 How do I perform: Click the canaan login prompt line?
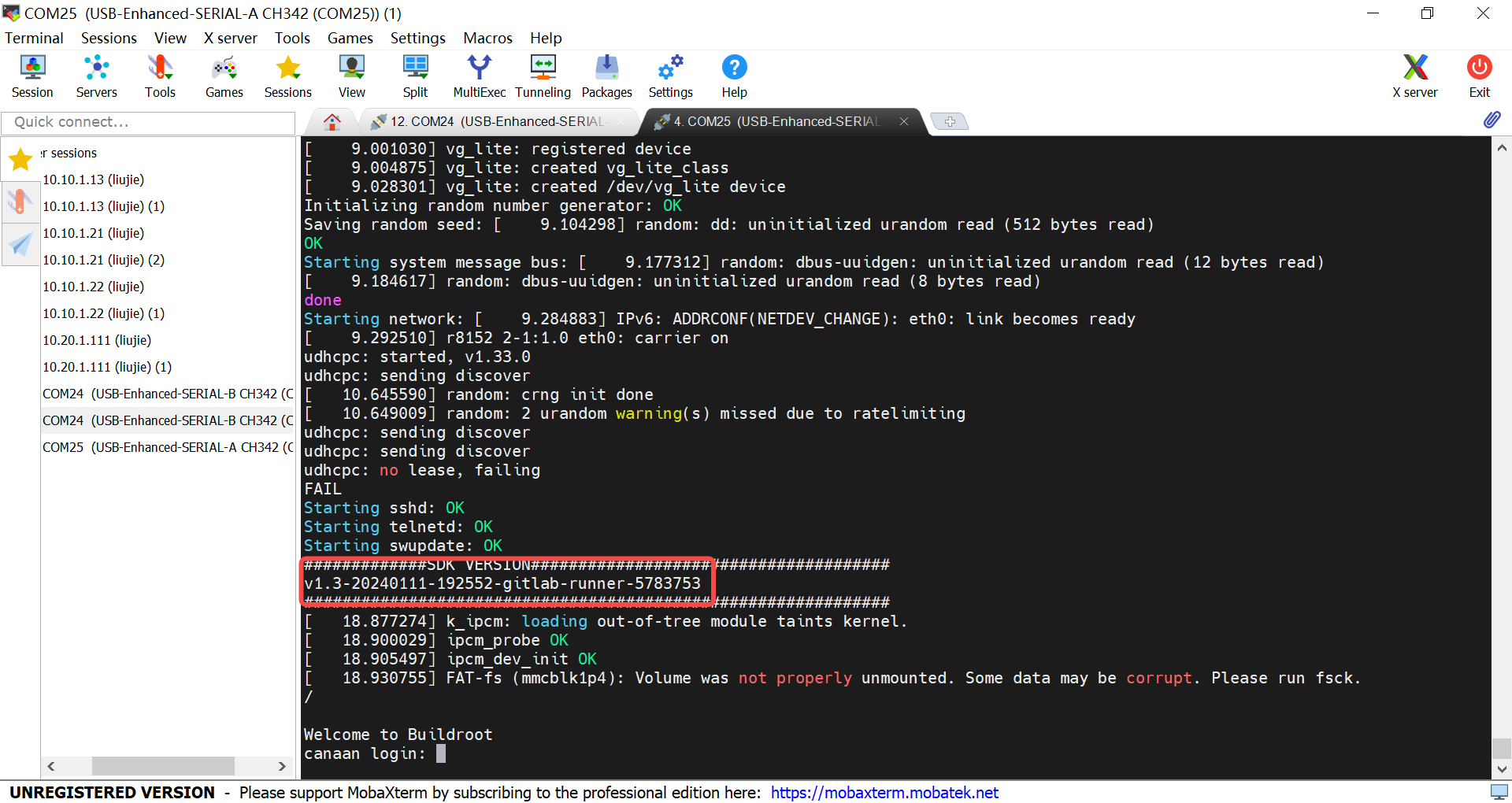pyautogui.click(x=375, y=753)
